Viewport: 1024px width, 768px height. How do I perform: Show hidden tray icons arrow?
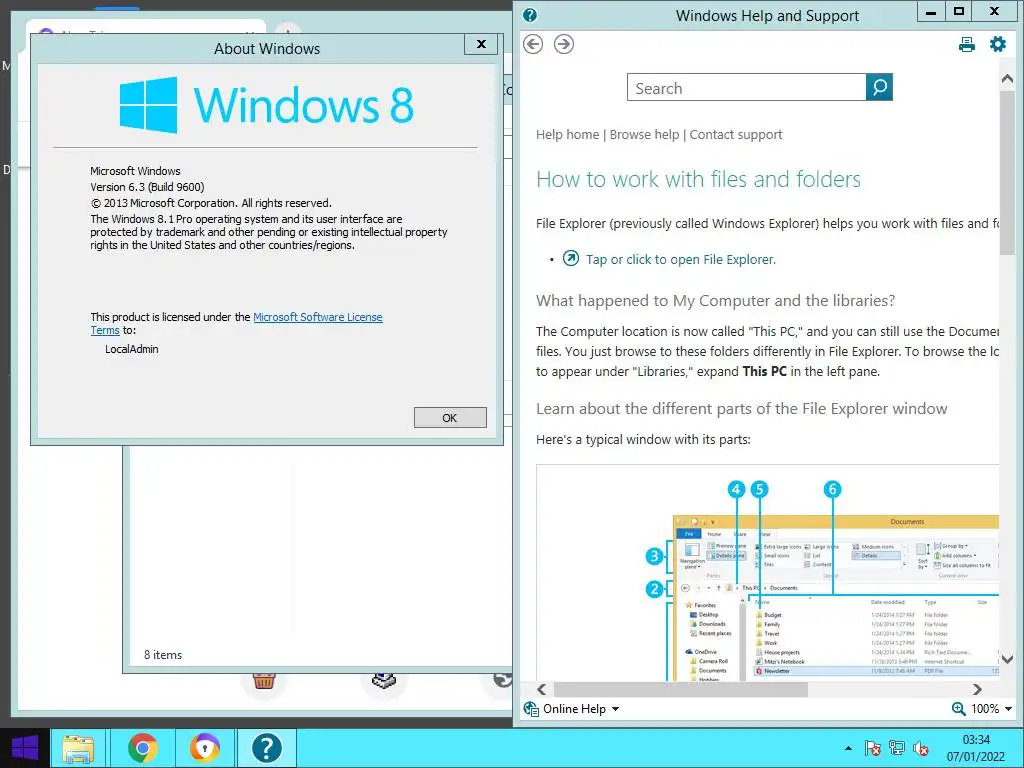[x=848, y=748]
